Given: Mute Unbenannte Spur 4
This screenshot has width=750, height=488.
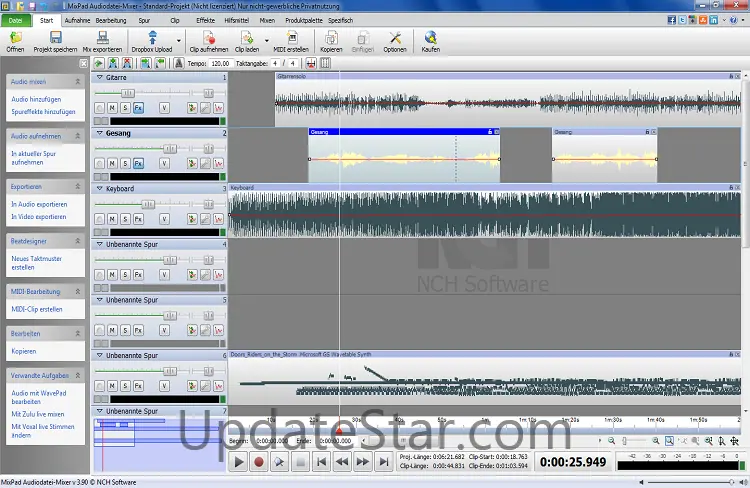Looking at the screenshot, I should coord(112,275).
